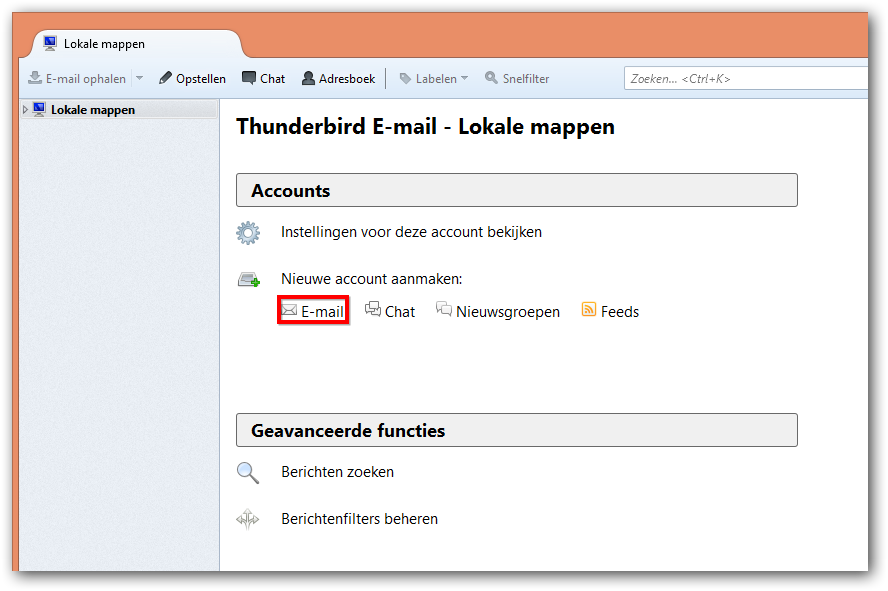
Task: Switch to the Lokale mappen tab
Action: 136,44
